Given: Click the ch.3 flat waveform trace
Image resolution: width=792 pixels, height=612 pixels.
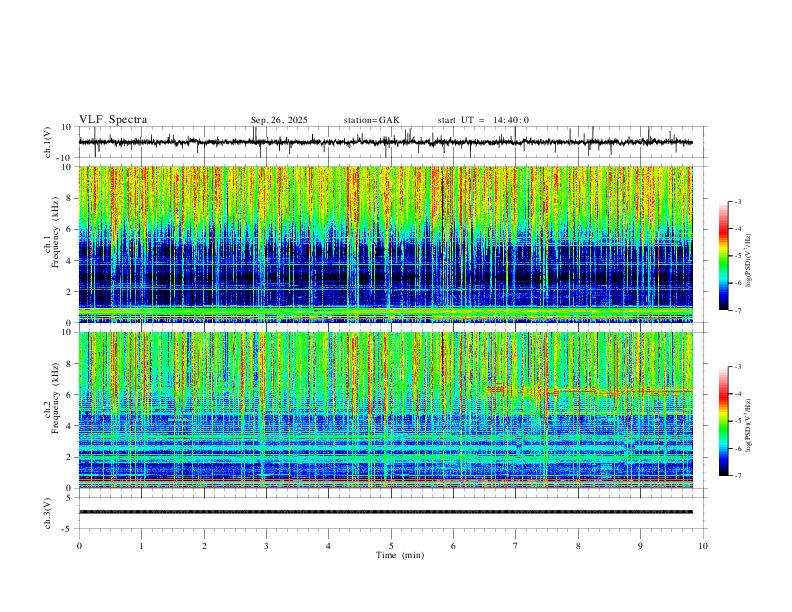Looking at the screenshot, I should (x=385, y=512).
